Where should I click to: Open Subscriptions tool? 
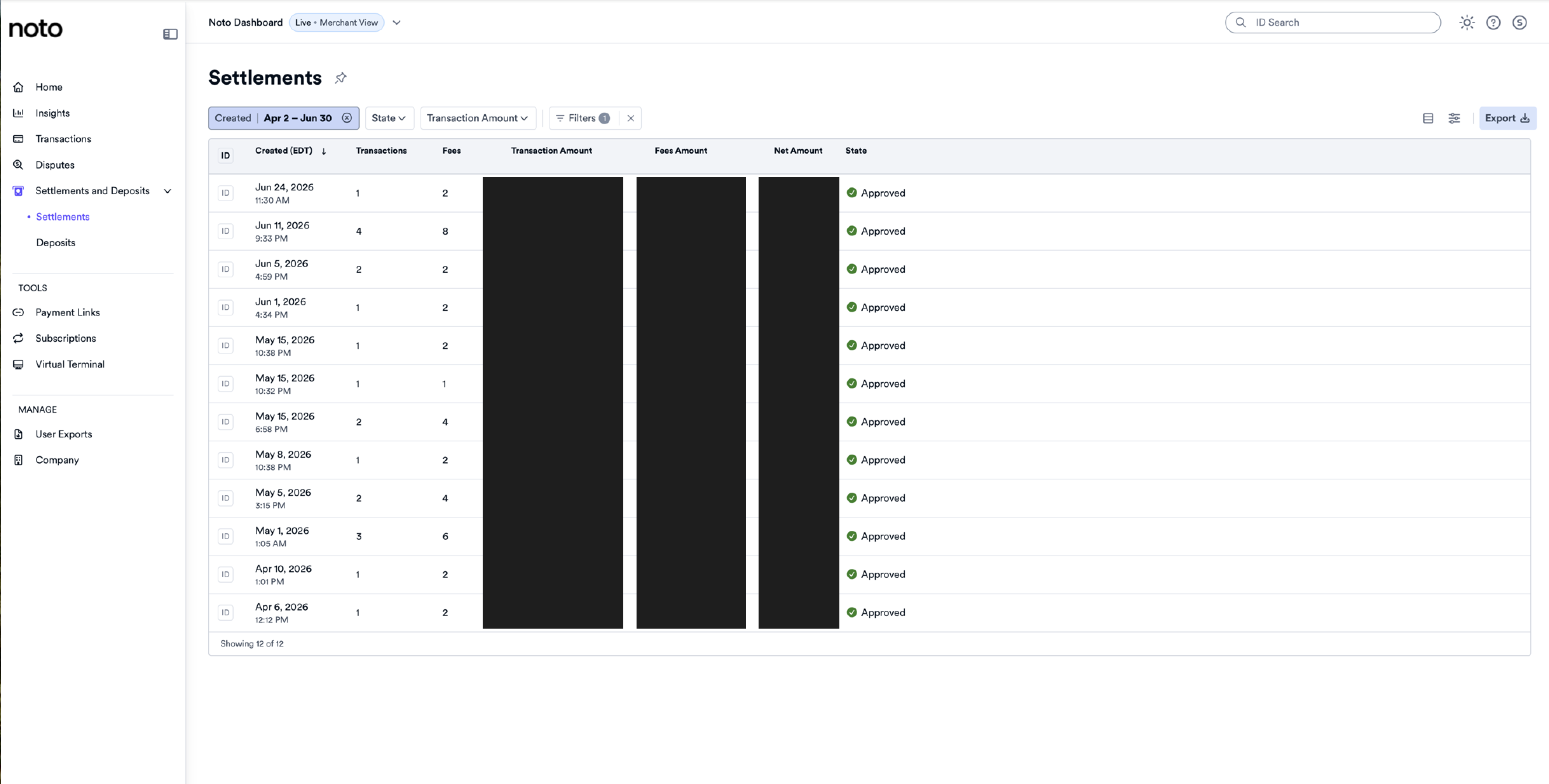(66, 338)
